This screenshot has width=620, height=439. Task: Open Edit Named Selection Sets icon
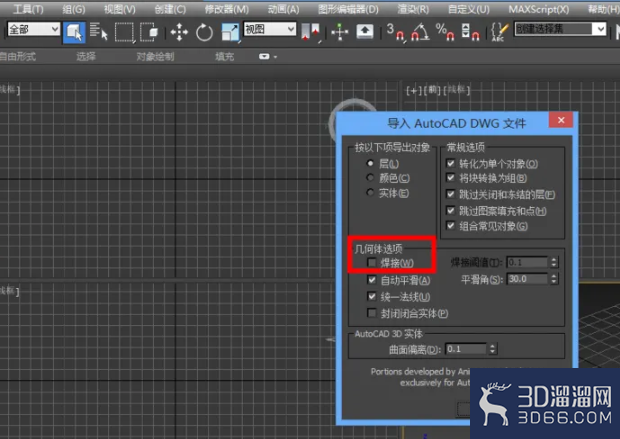tap(499, 32)
